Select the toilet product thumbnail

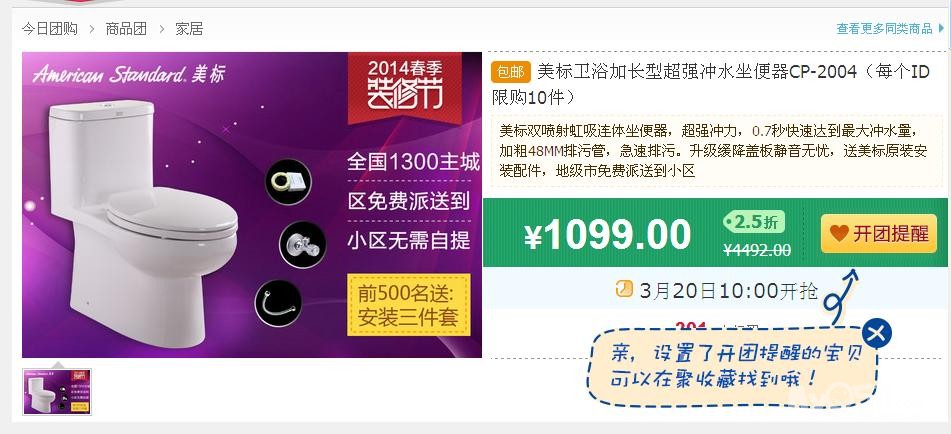[57, 392]
